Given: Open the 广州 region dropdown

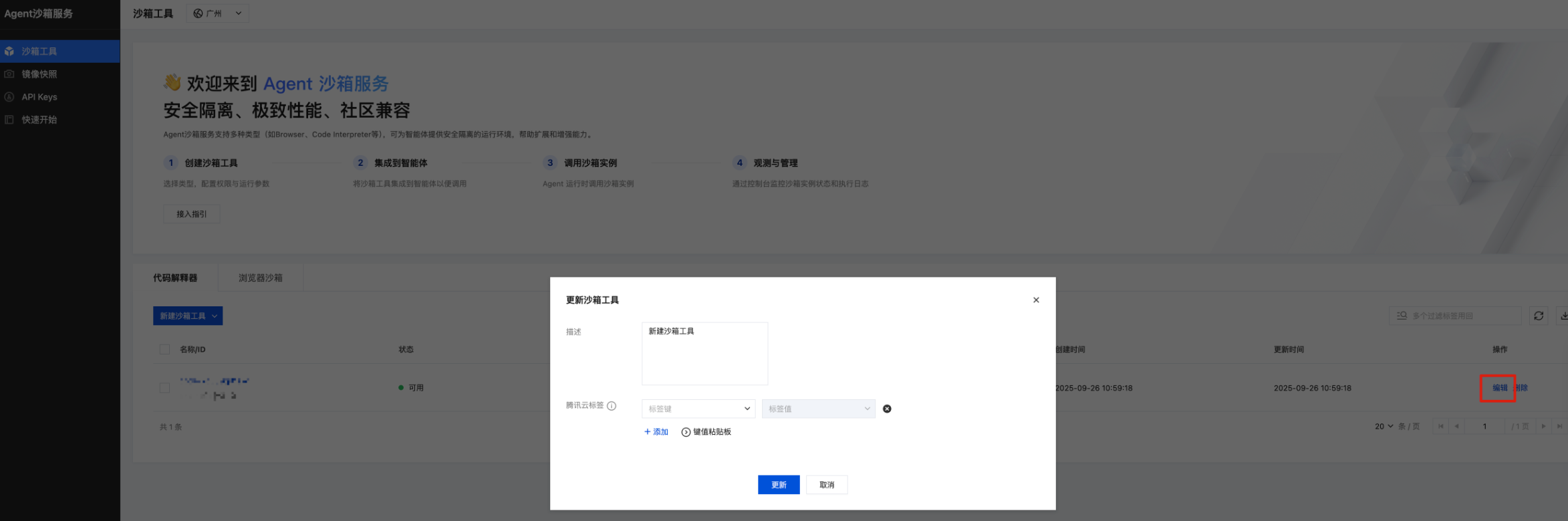Looking at the screenshot, I should click(218, 13).
